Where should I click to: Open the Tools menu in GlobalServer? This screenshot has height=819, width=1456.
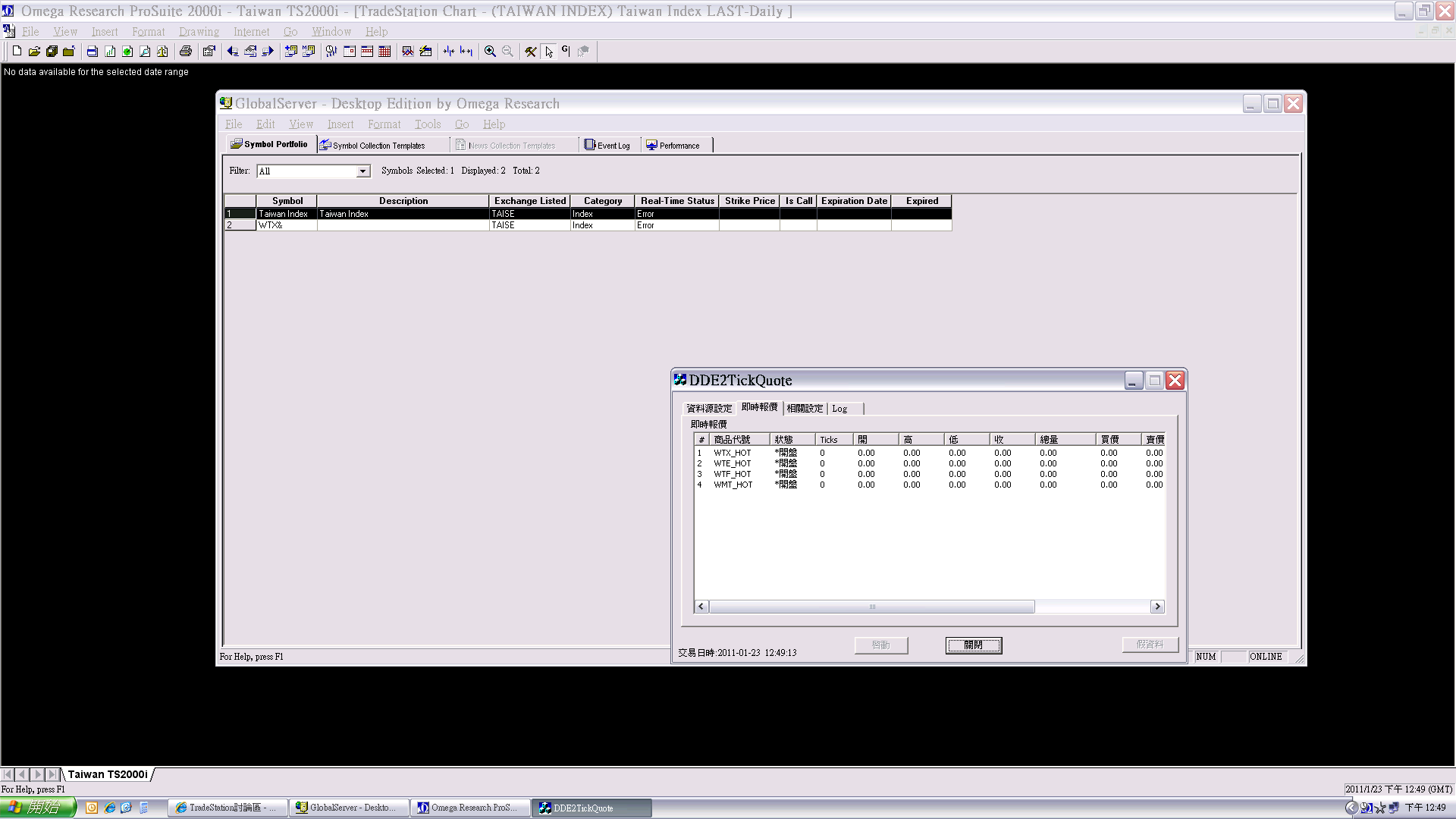428,124
